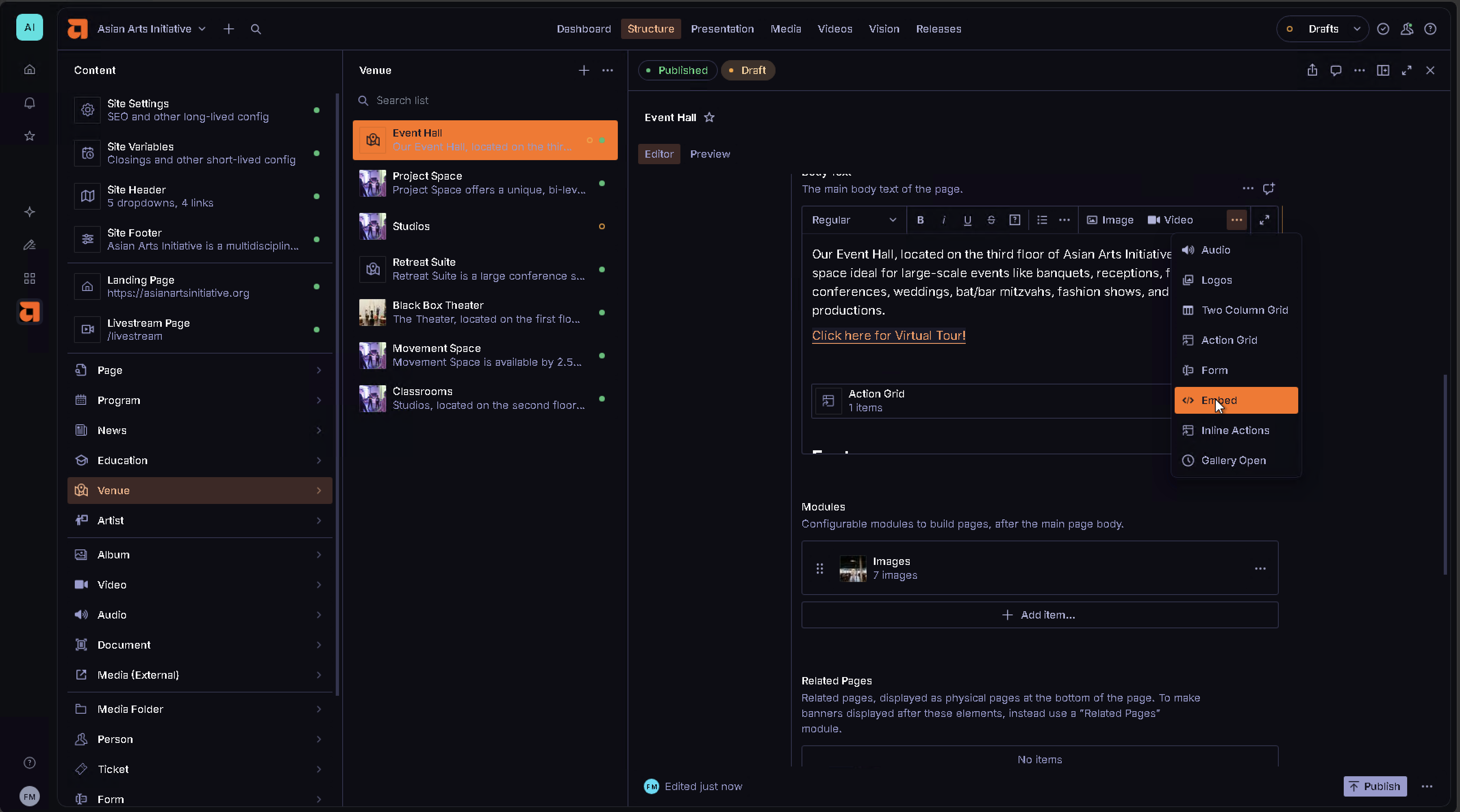1460x812 pixels.
Task: Switch to the Draft version chip
Action: [x=747, y=70]
